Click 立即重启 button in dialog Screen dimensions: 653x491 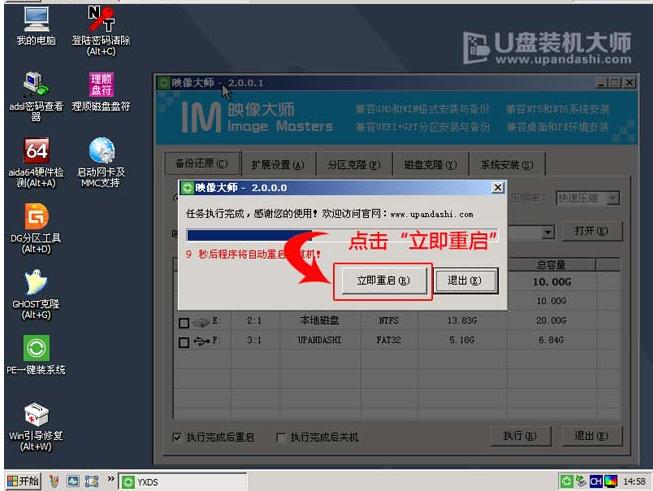[383, 281]
